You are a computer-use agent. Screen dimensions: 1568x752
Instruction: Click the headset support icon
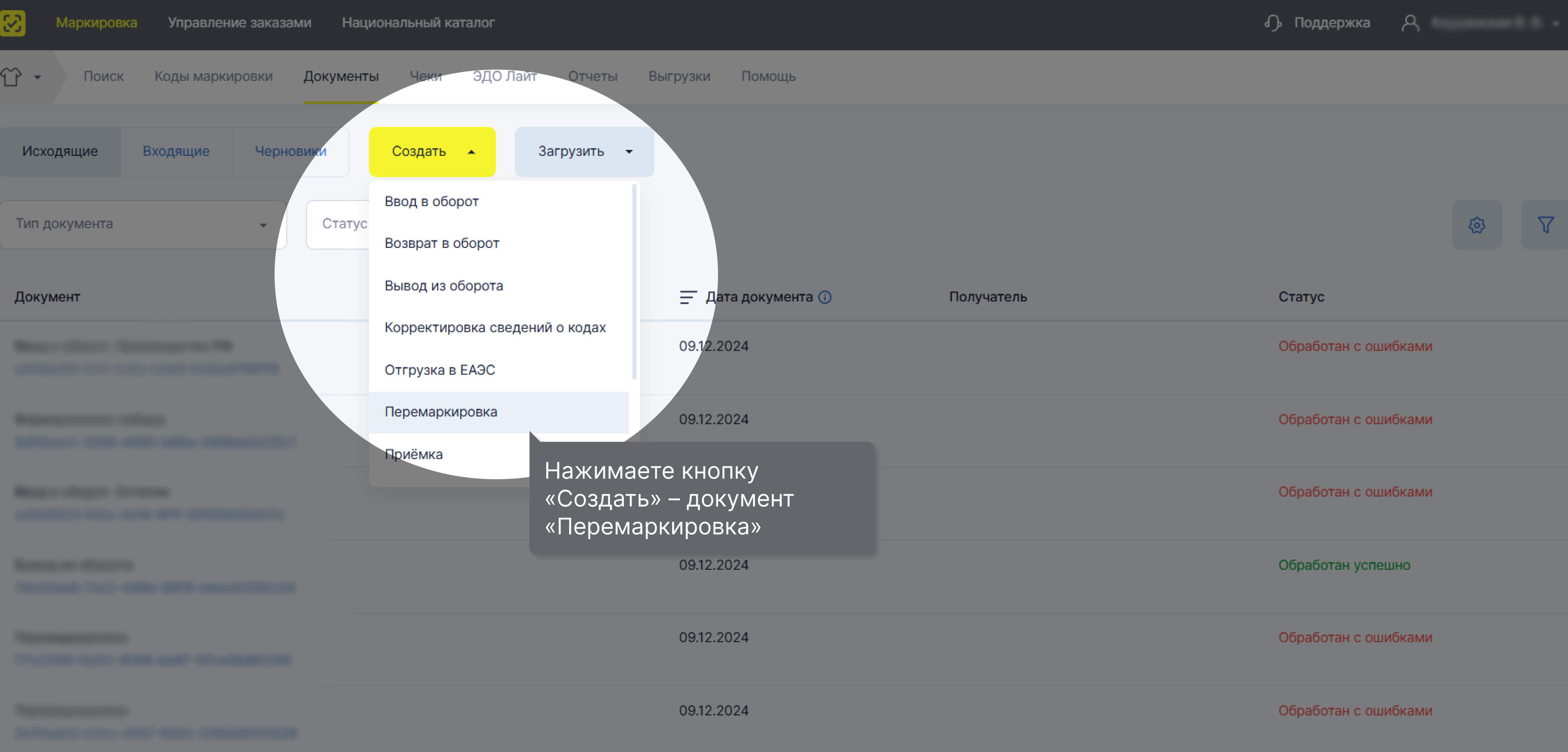[1273, 23]
